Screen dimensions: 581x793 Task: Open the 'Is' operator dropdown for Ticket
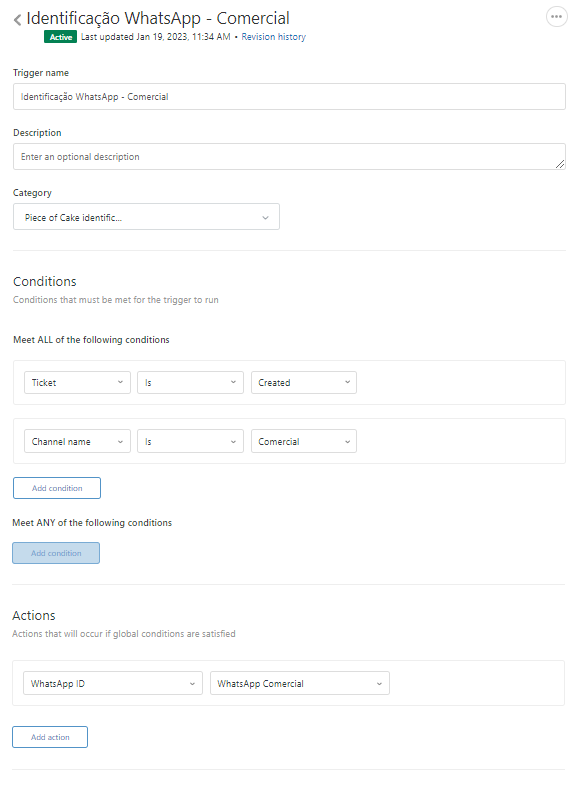pos(191,383)
